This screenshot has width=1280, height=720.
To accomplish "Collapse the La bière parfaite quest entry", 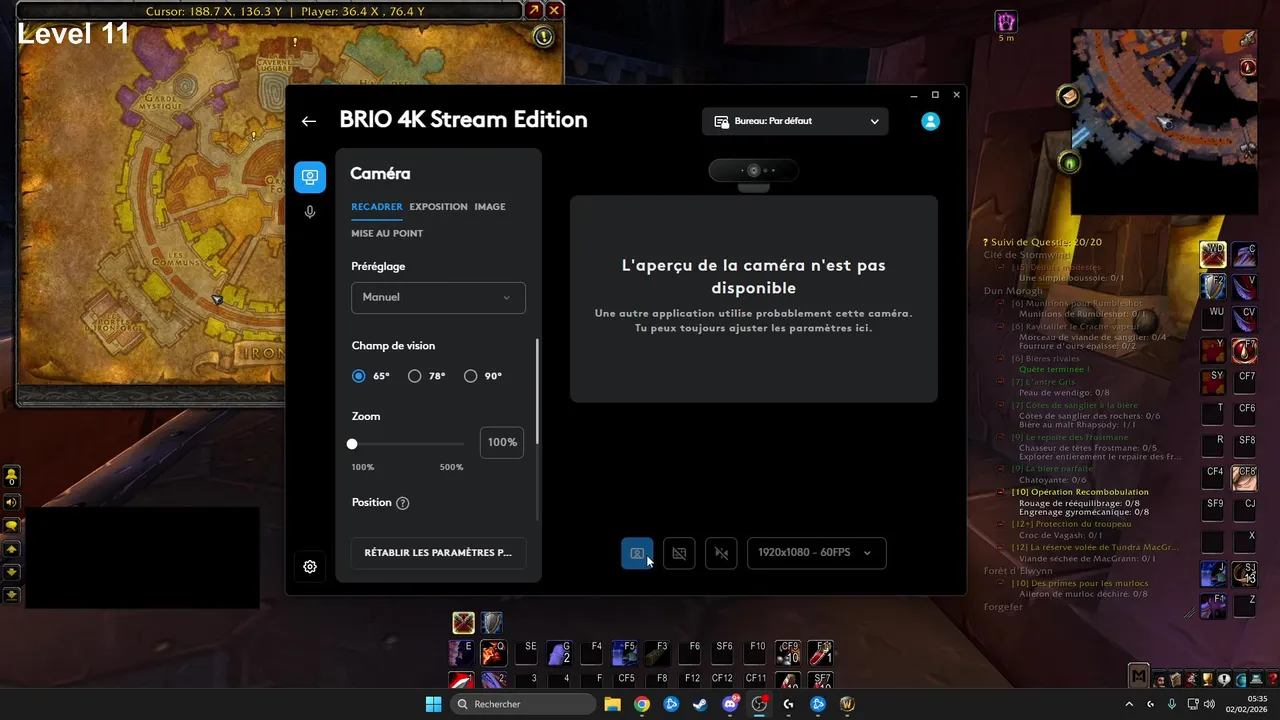I will coord(1002,469).
